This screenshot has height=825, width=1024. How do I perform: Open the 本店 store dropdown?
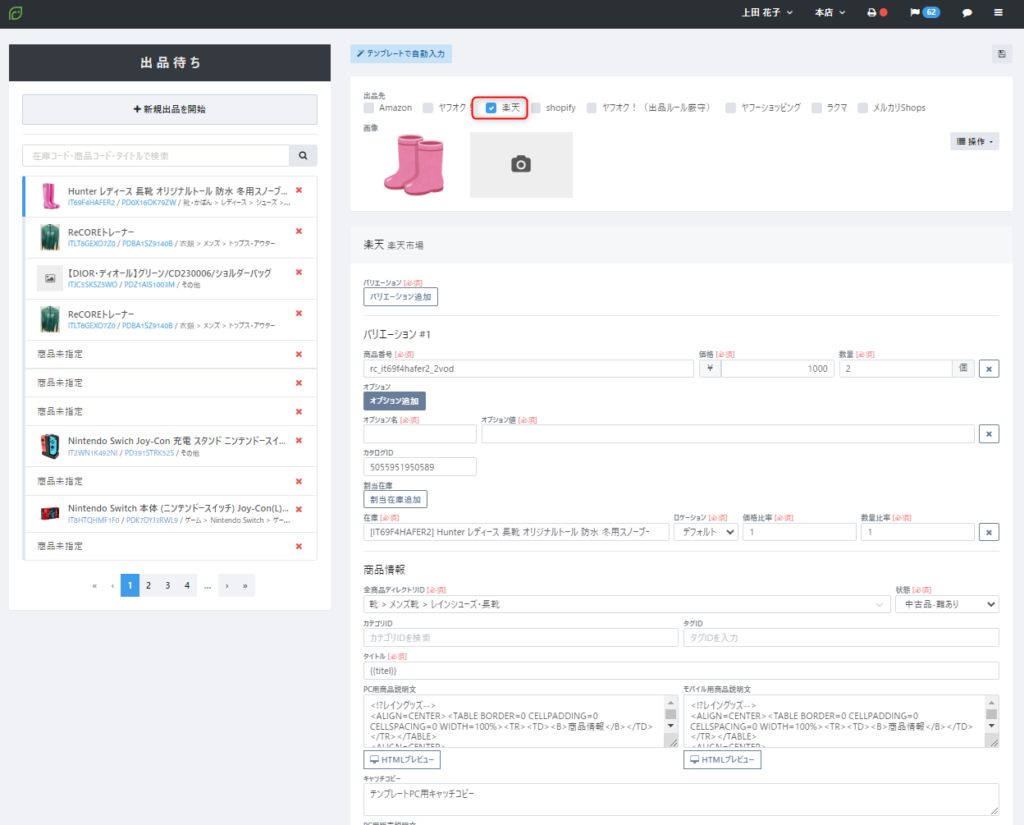pos(830,12)
